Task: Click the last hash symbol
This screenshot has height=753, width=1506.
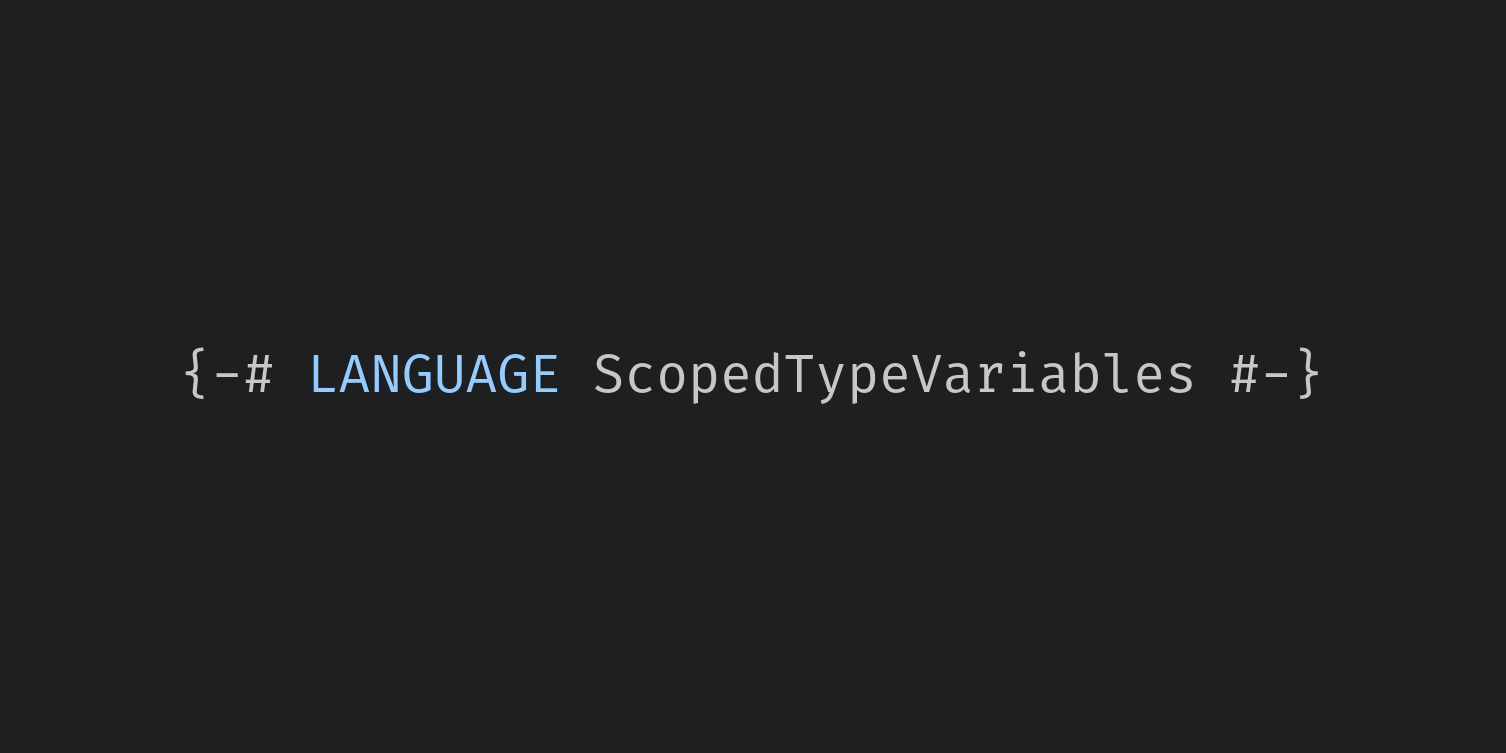Action: pos(1244,375)
